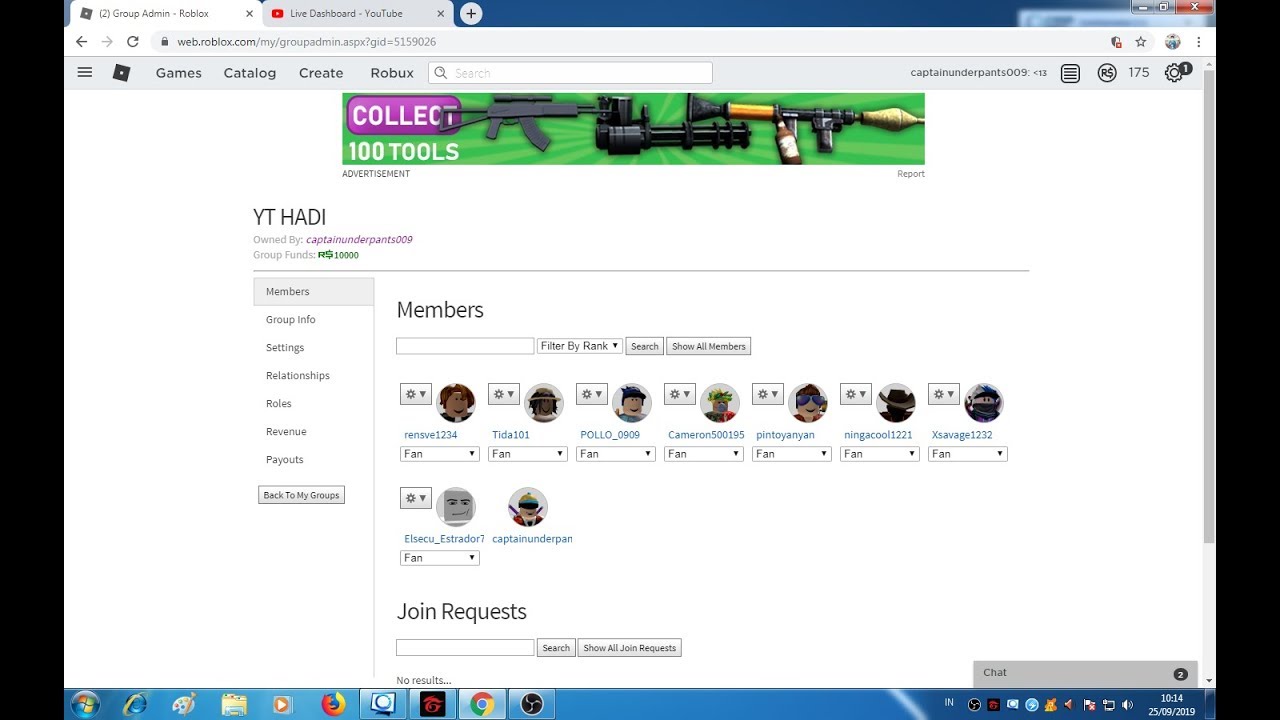
Task: Open gear menu for ningacool1221
Action: pyautogui.click(x=856, y=394)
